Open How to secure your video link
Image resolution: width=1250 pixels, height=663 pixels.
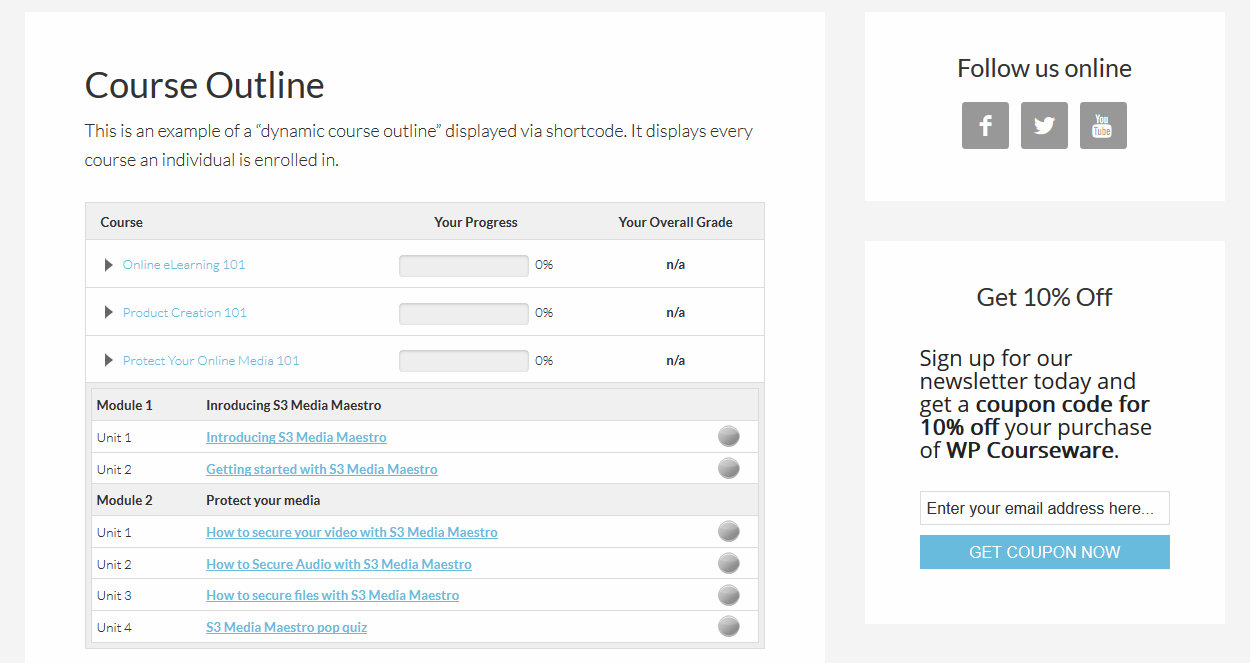[352, 532]
